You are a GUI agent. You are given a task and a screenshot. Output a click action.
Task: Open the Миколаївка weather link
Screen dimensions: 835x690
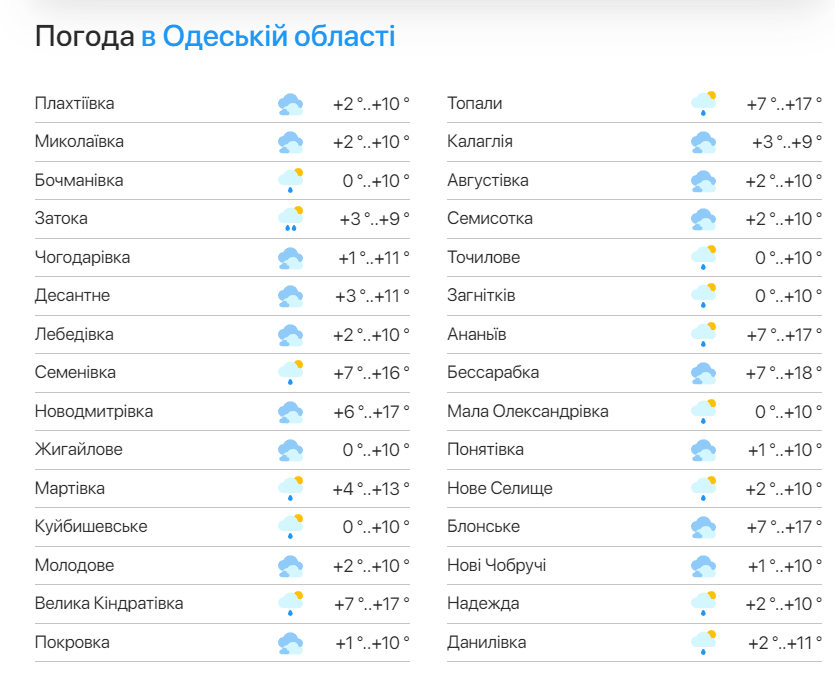point(79,142)
